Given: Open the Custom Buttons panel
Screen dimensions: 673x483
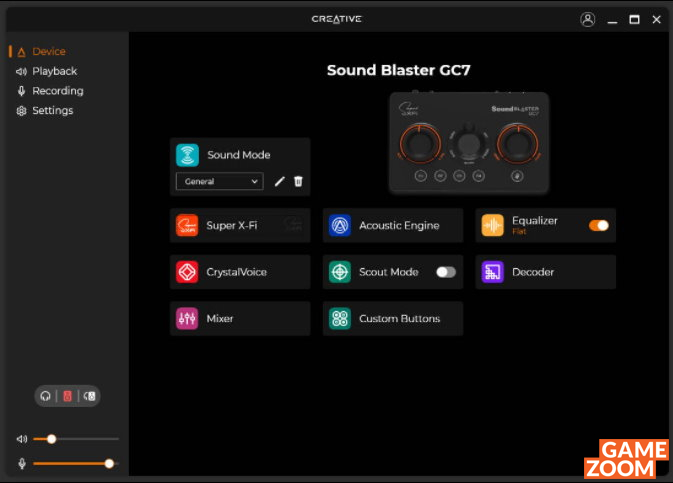Looking at the screenshot, I should 393,319.
